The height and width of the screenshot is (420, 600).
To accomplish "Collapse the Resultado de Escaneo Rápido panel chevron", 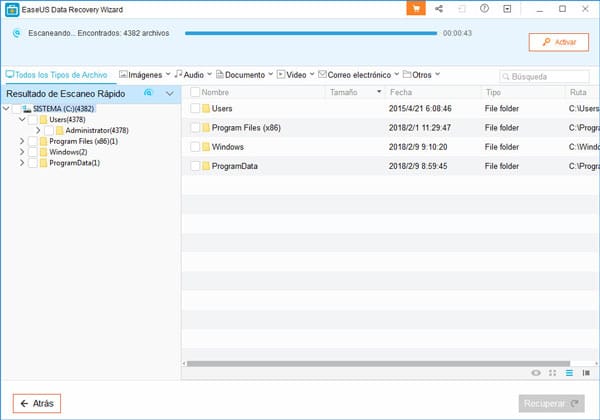I will click(170, 93).
